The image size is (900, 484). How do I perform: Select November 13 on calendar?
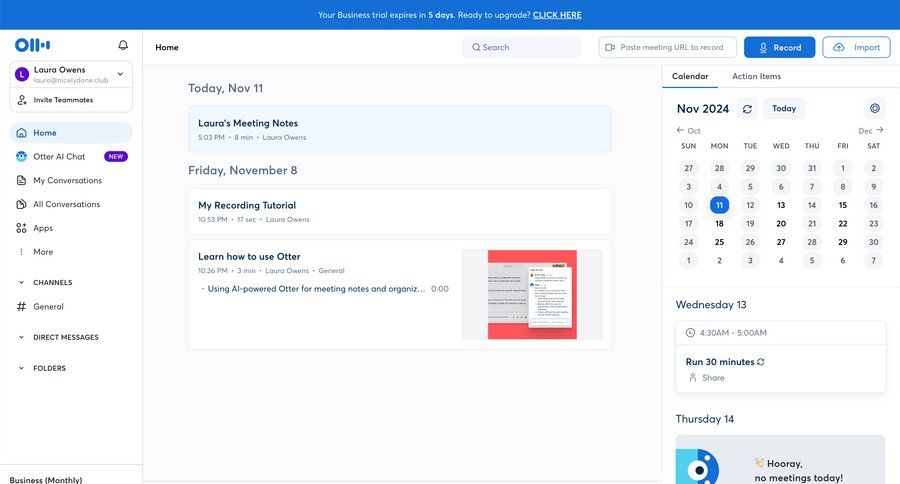[781, 205]
